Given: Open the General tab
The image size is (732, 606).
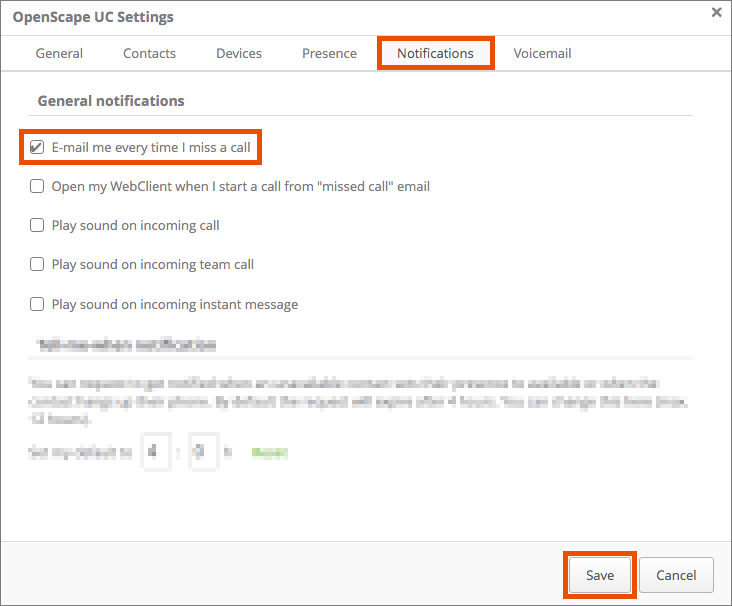Looking at the screenshot, I should 59,53.
